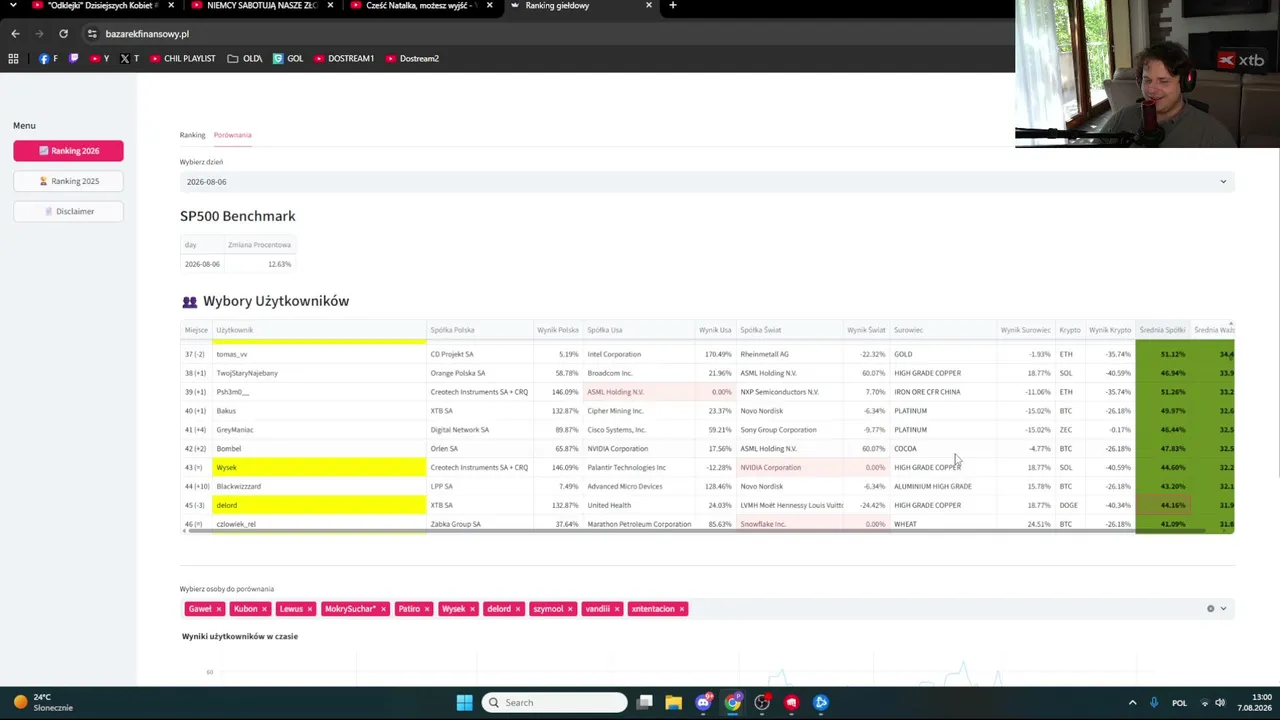Sort table by the Spółka Polska column header
The height and width of the screenshot is (720, 1280).
coord(480,330)
